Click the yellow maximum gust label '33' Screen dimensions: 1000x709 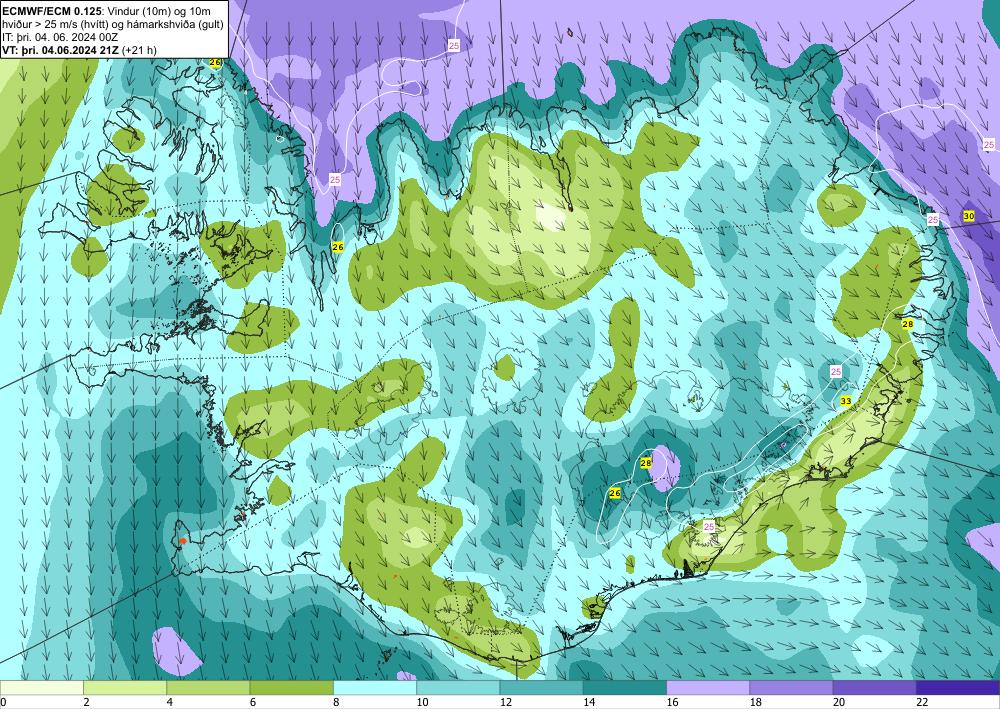846,401
